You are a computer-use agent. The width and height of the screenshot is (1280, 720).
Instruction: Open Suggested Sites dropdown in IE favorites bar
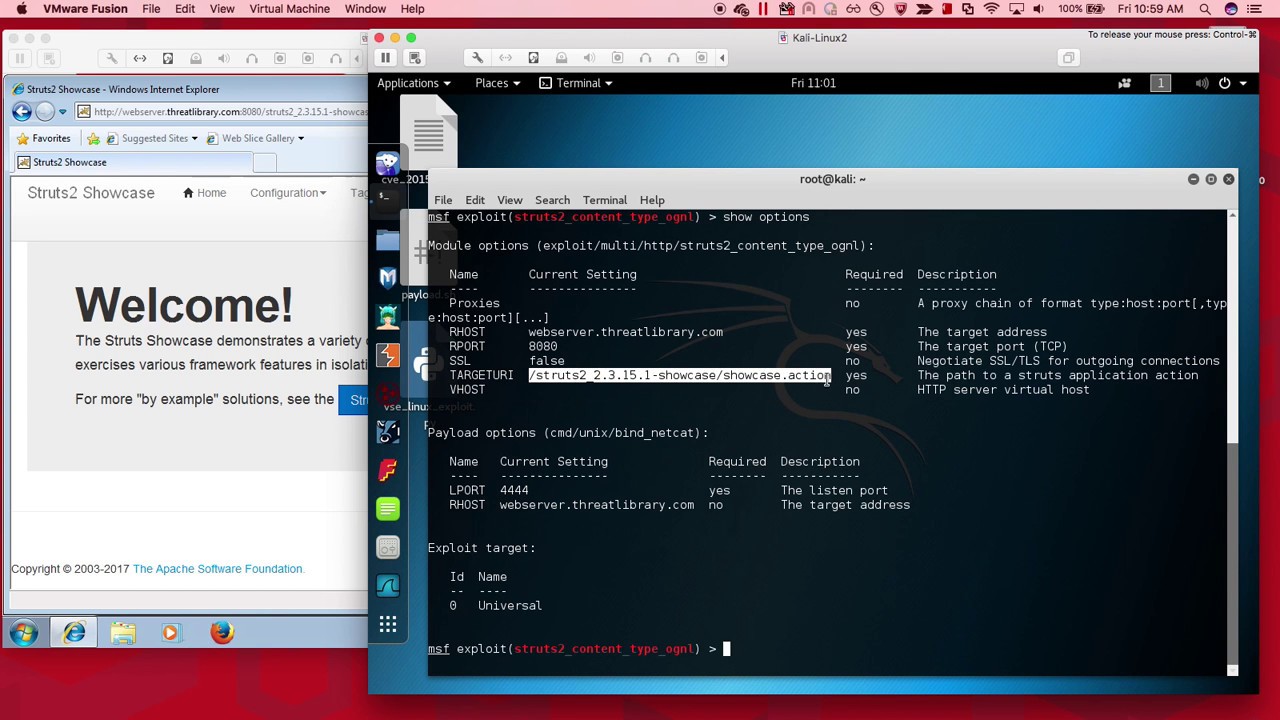pyautogui.click(x=152, y=138)
